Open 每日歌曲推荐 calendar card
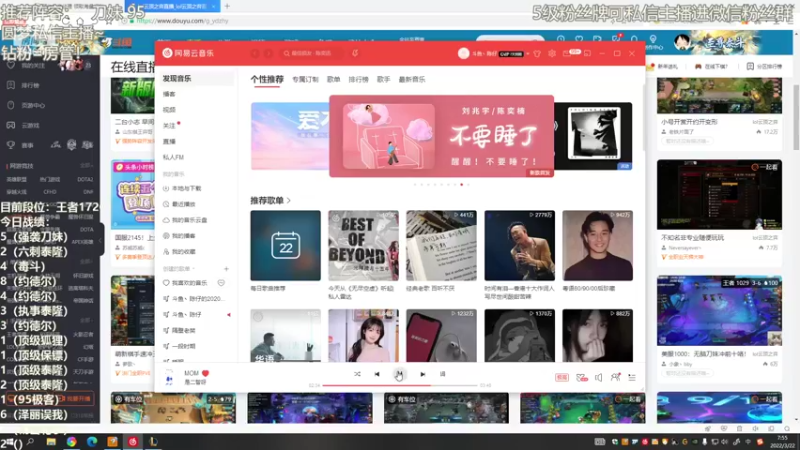 [x=285, y=245]
